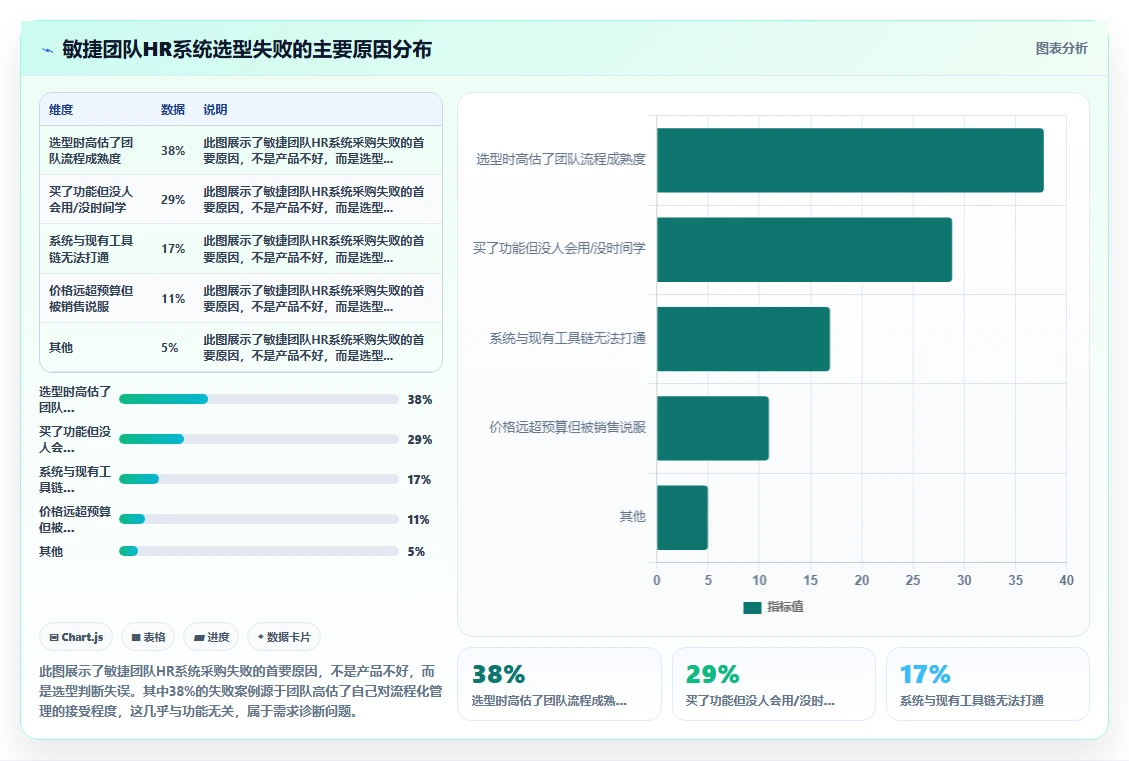The width and height of the screenshot is (1129, 761).
Task: Click the 图表分析 label in header
Action: click(x=1061, y=48)
